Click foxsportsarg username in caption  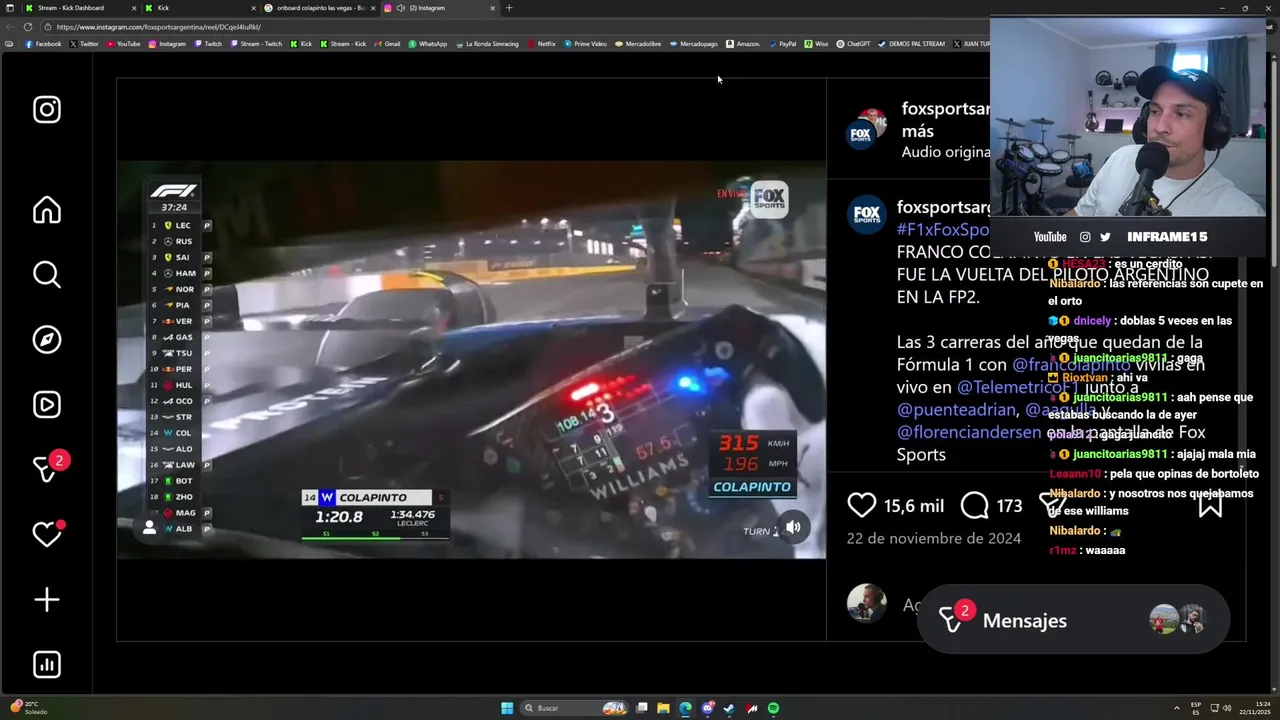click(x=944, y=207)
